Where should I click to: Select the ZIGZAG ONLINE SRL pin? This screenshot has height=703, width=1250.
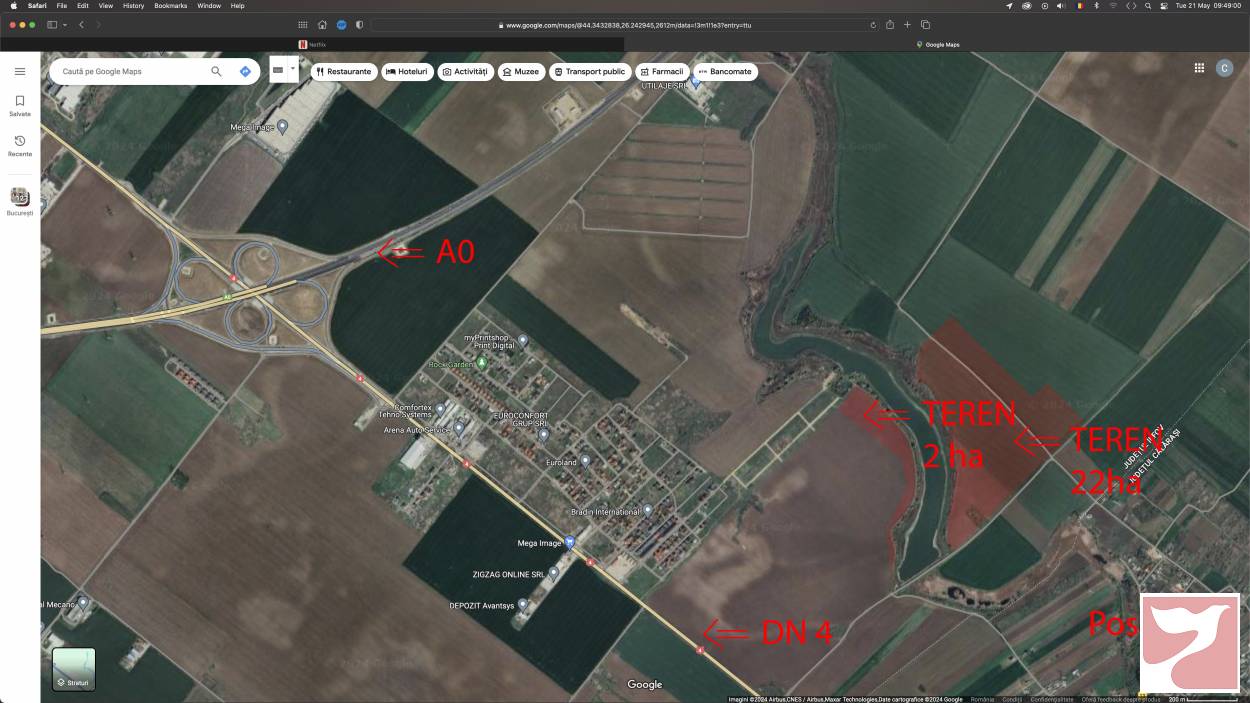click(553, 574)
